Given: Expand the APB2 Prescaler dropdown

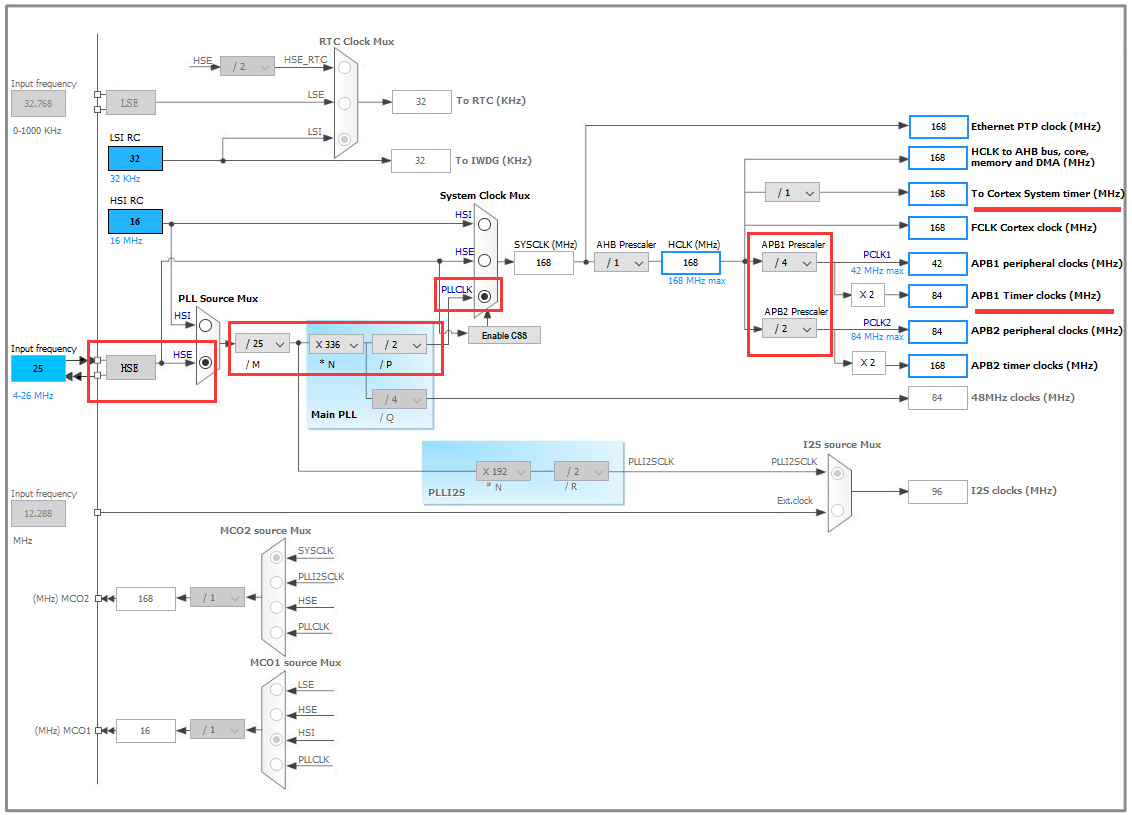Looking at the screenshot, I should (x=790, y=329).
